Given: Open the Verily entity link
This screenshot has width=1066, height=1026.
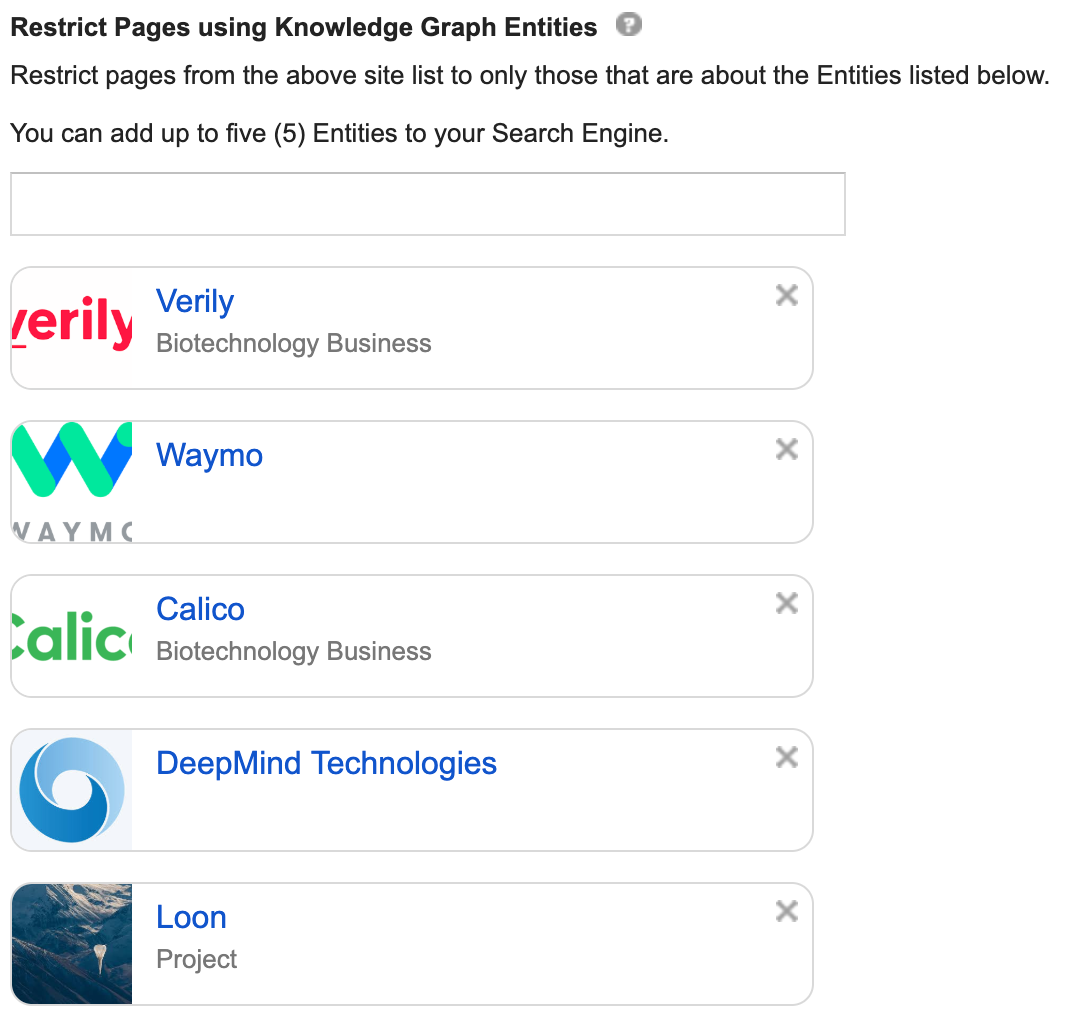Looking at the screenshot, I should point(195,302).
